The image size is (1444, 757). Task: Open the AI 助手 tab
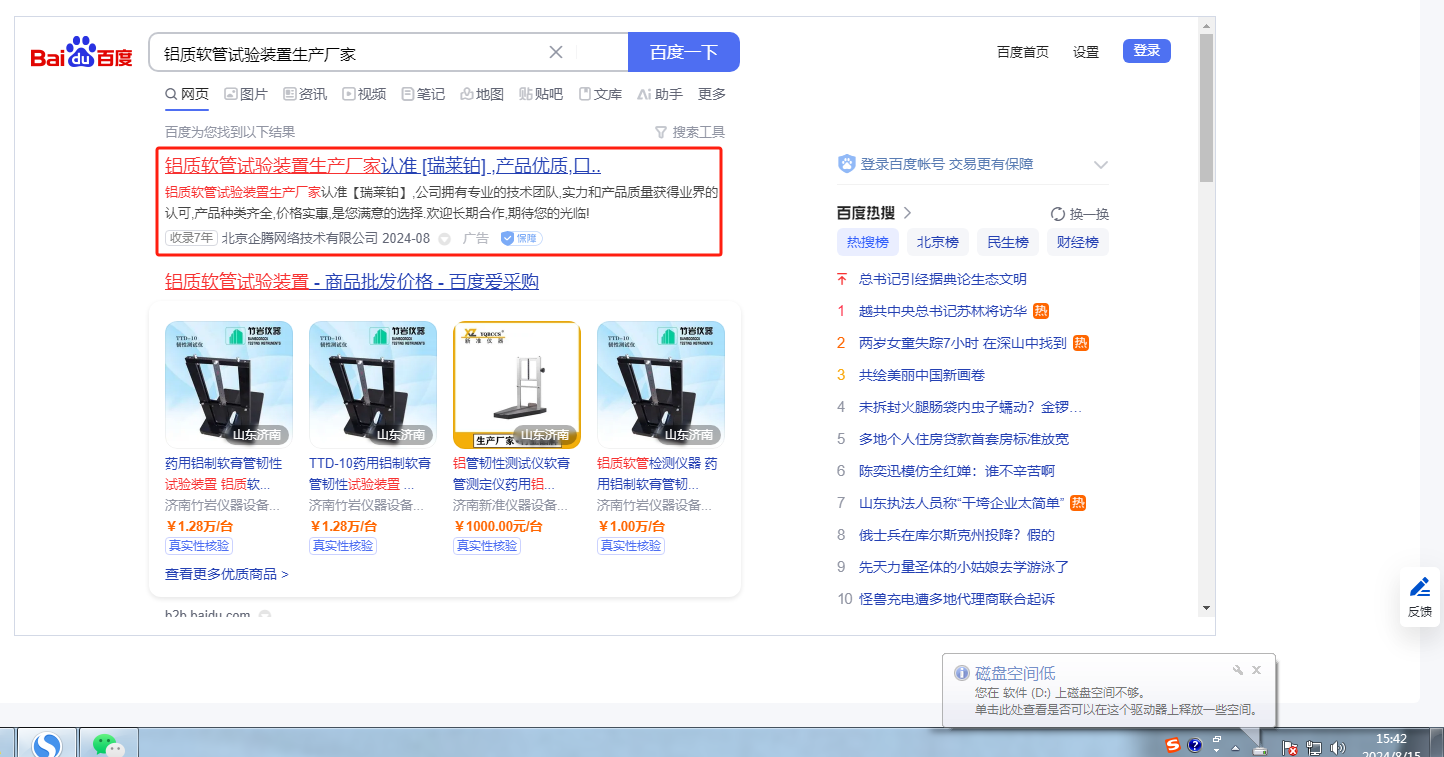tap(659, 94)
